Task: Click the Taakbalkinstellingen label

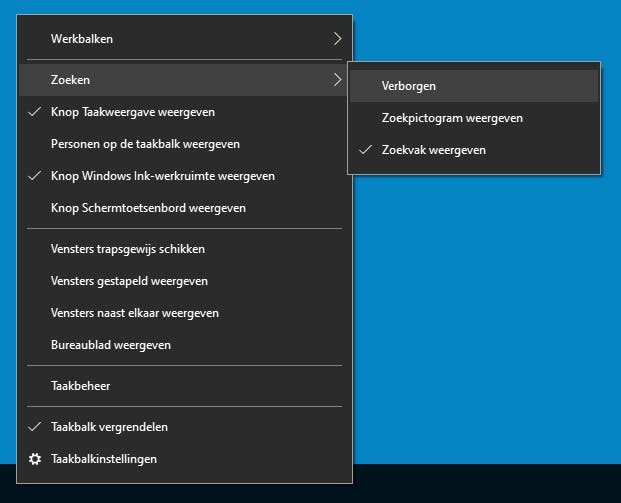Action: (x=104, y=459)
